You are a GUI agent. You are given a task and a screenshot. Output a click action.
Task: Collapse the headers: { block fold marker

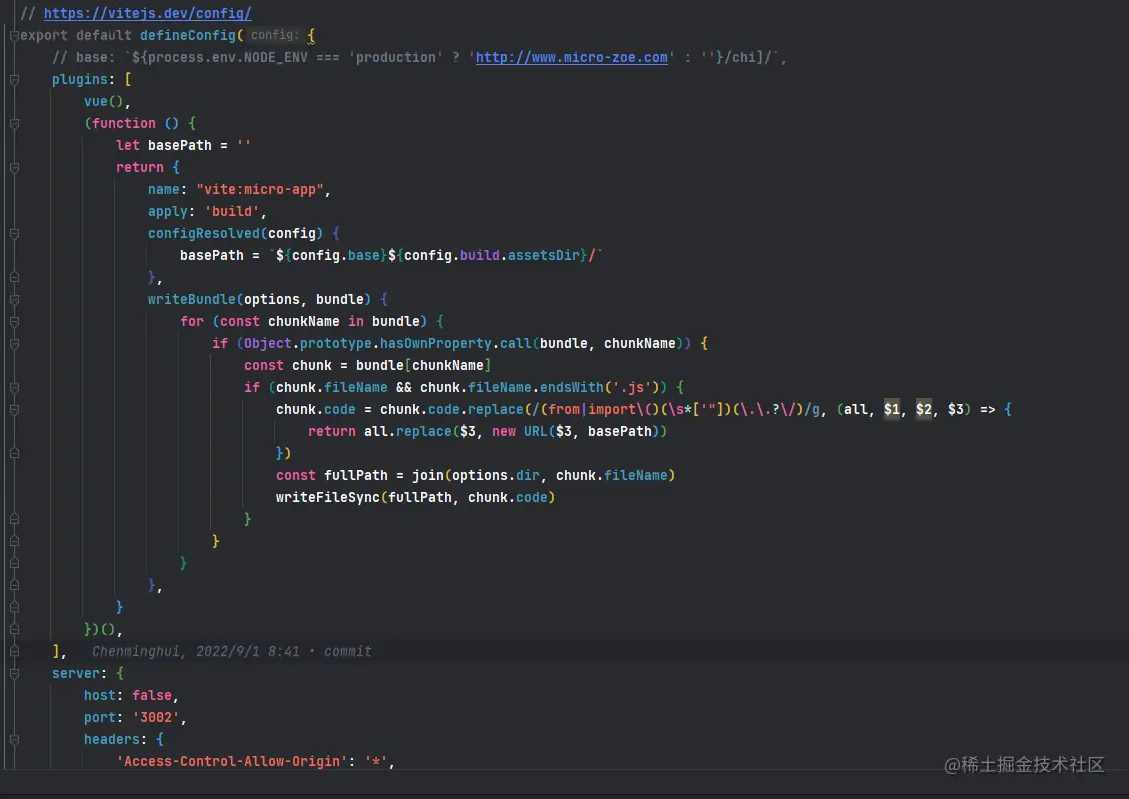(x=14, y=740)
